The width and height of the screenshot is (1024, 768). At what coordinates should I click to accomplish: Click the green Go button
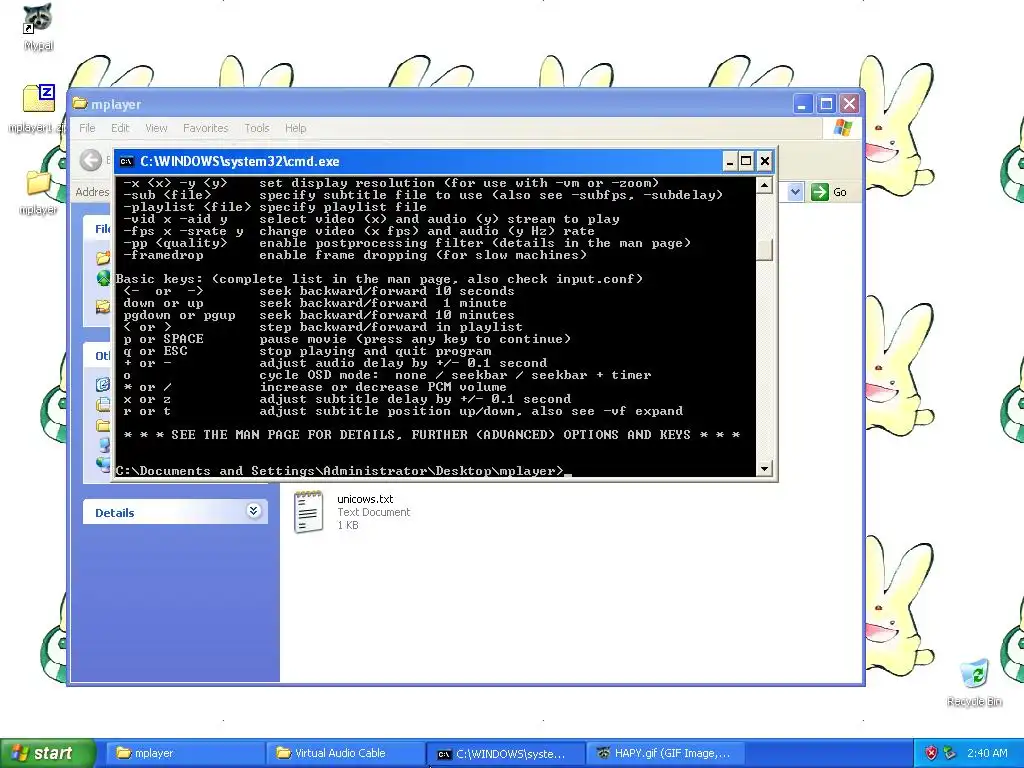point(829,192)
